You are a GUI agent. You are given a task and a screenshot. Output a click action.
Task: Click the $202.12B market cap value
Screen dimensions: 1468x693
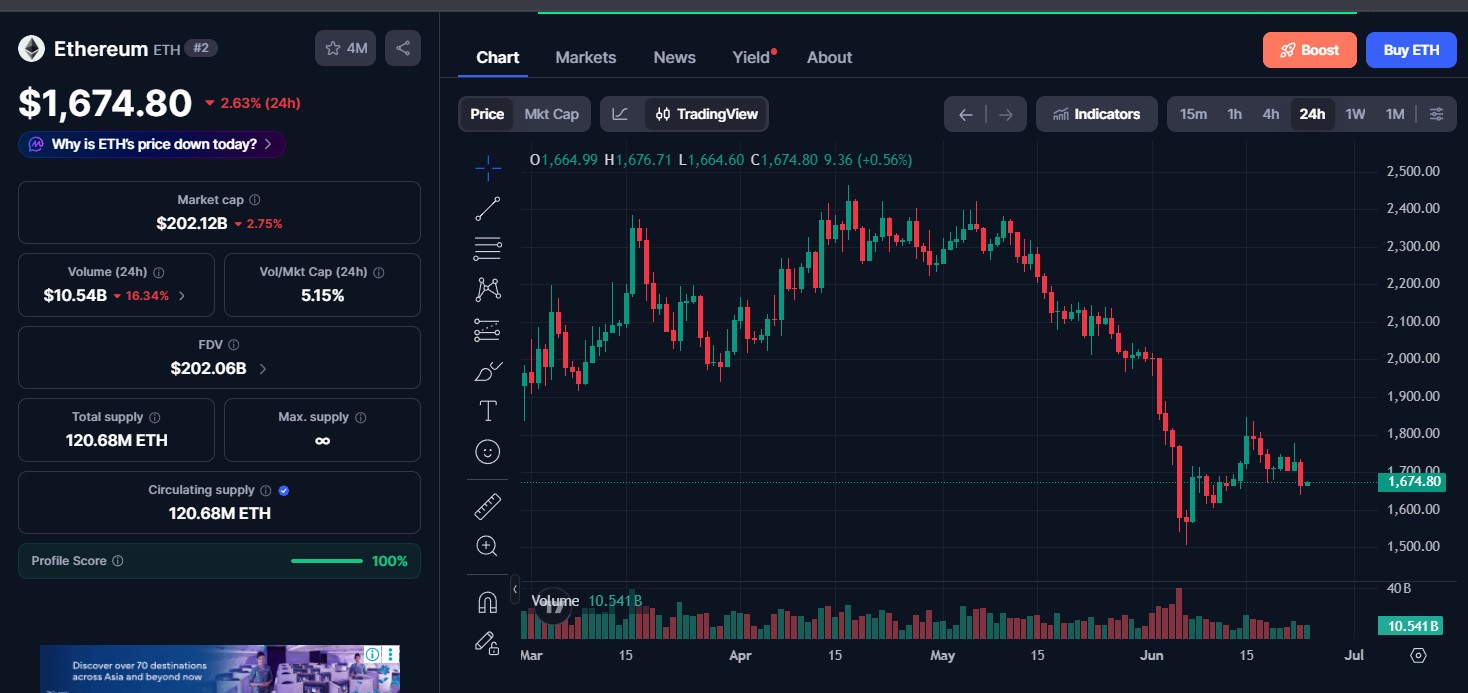(192, 223)
